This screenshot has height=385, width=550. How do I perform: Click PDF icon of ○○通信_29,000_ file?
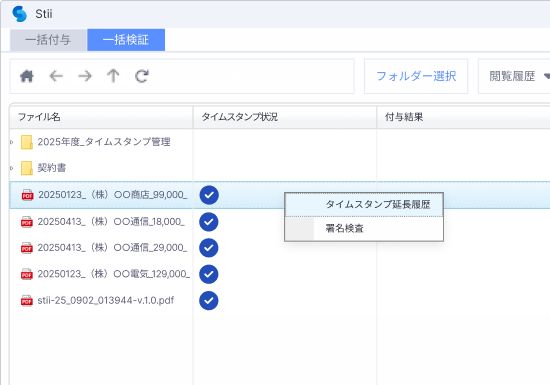click(27, 248)
